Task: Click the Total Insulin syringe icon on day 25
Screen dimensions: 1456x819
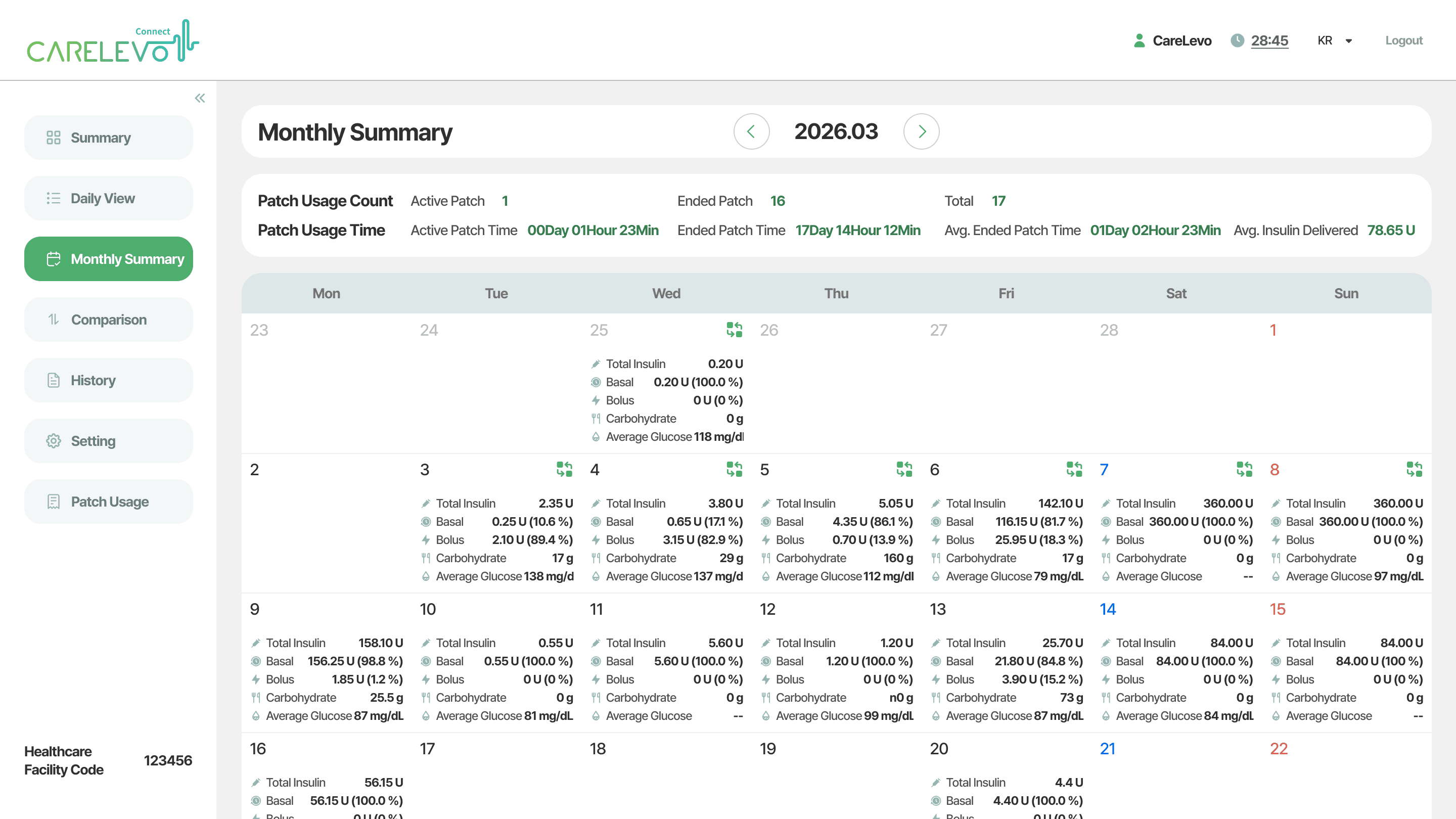Action: [595, 364]
